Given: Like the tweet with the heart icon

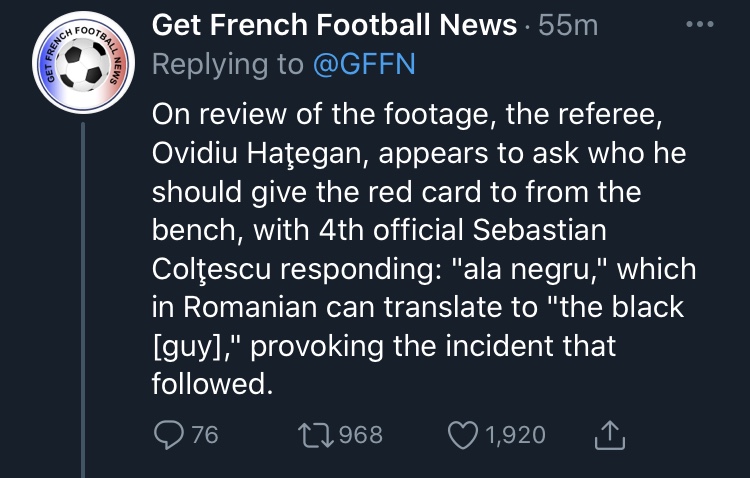Looking at the screenshot, I should pyautogui.click(x=463, y=434).
